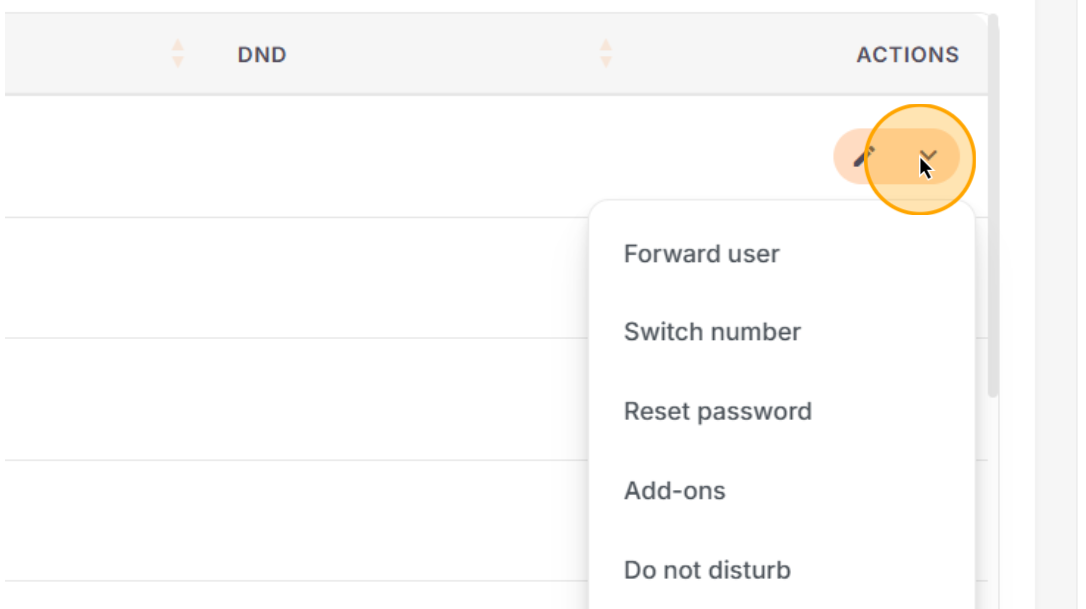Select the fourth table row under the header

click(x=296, y=520)
